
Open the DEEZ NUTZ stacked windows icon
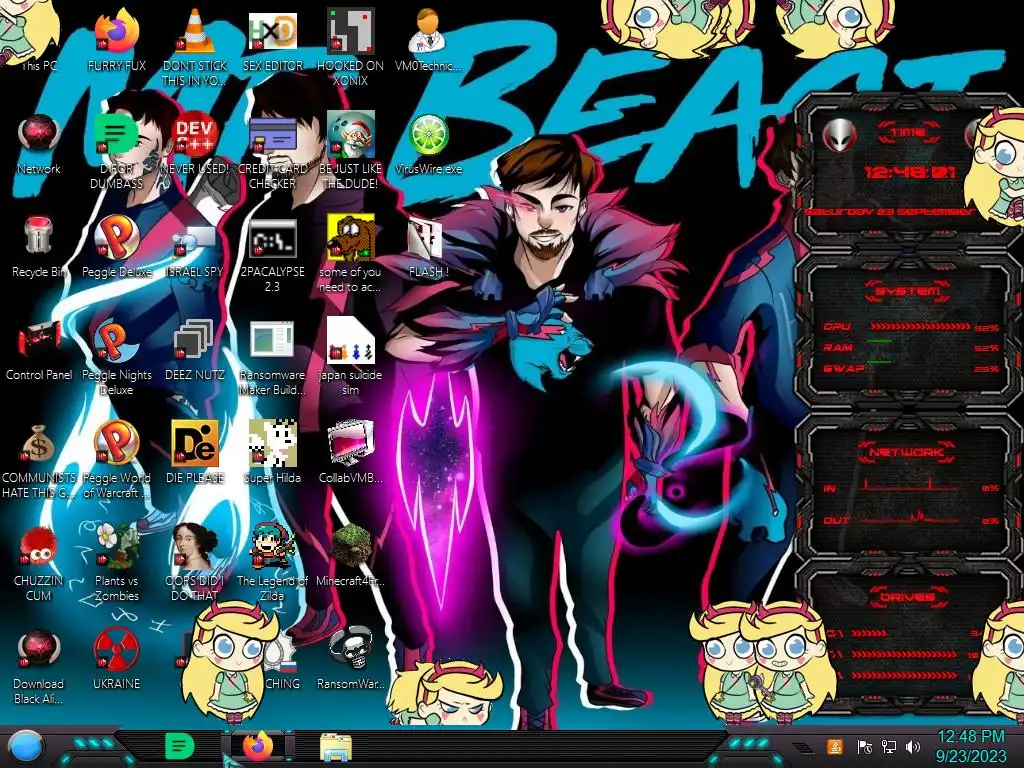195,341
